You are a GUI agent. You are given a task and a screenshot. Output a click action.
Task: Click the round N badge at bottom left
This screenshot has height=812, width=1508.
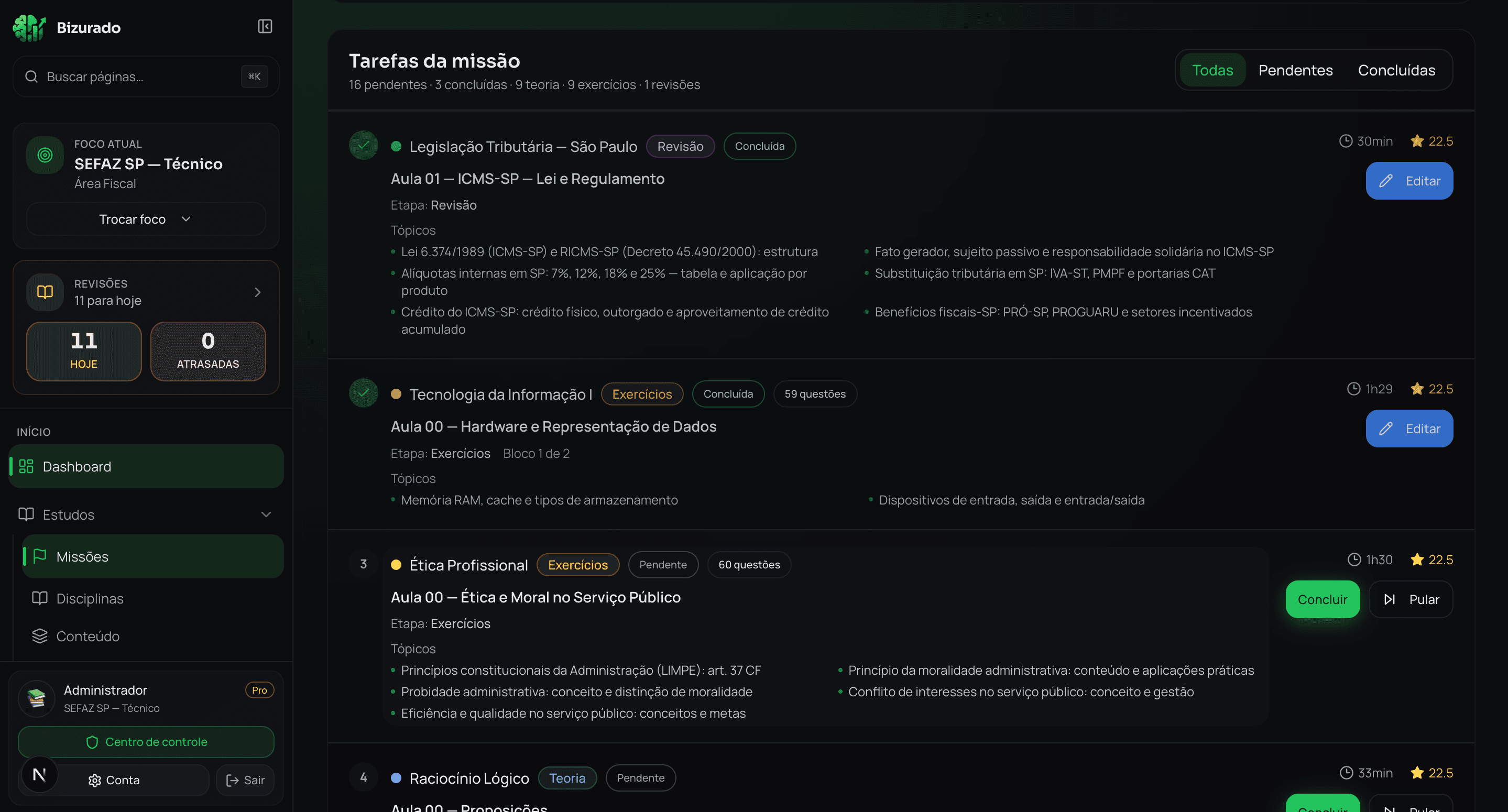click(x=39, y=775)
